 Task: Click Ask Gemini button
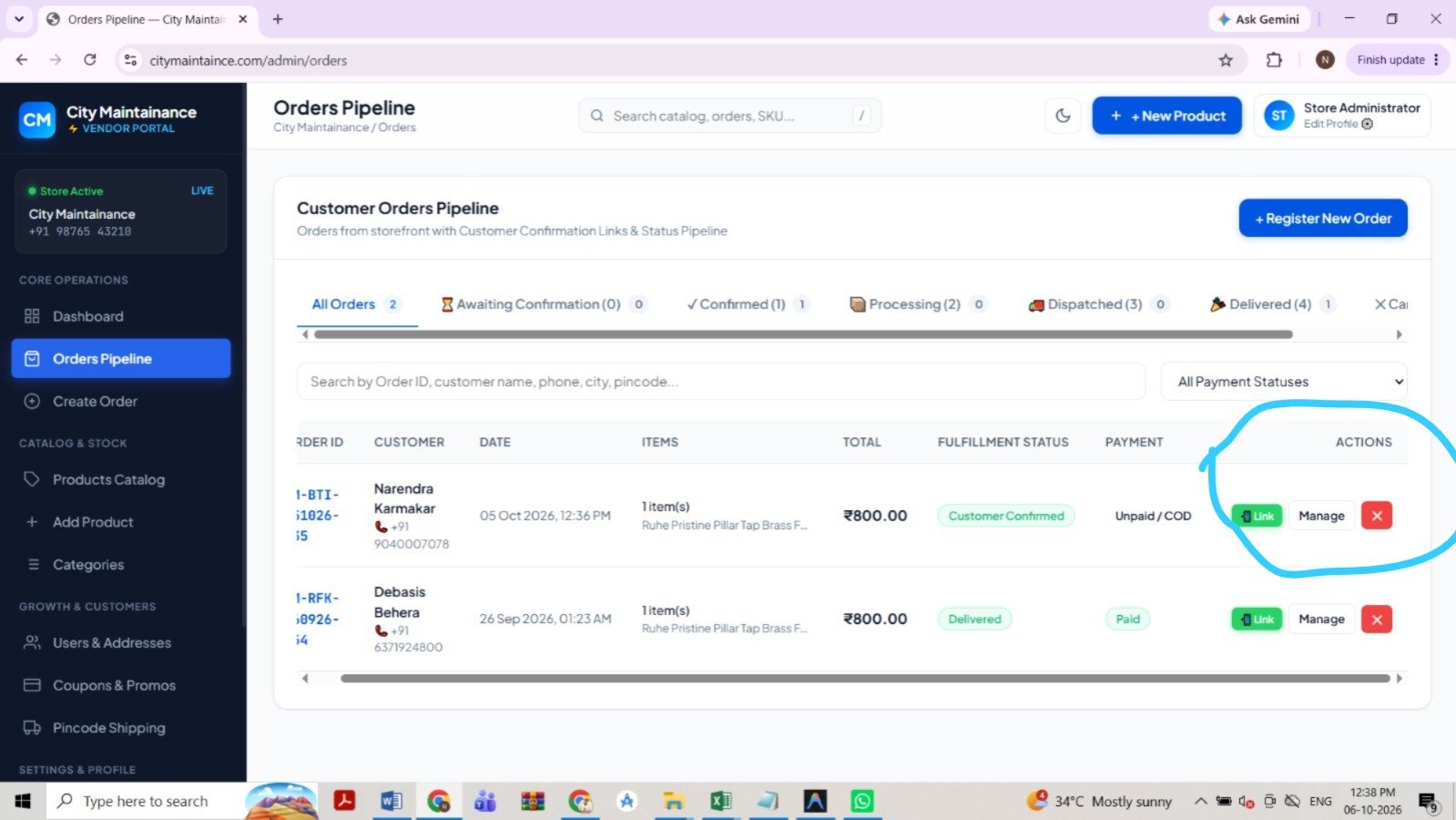click(1258, 19)
